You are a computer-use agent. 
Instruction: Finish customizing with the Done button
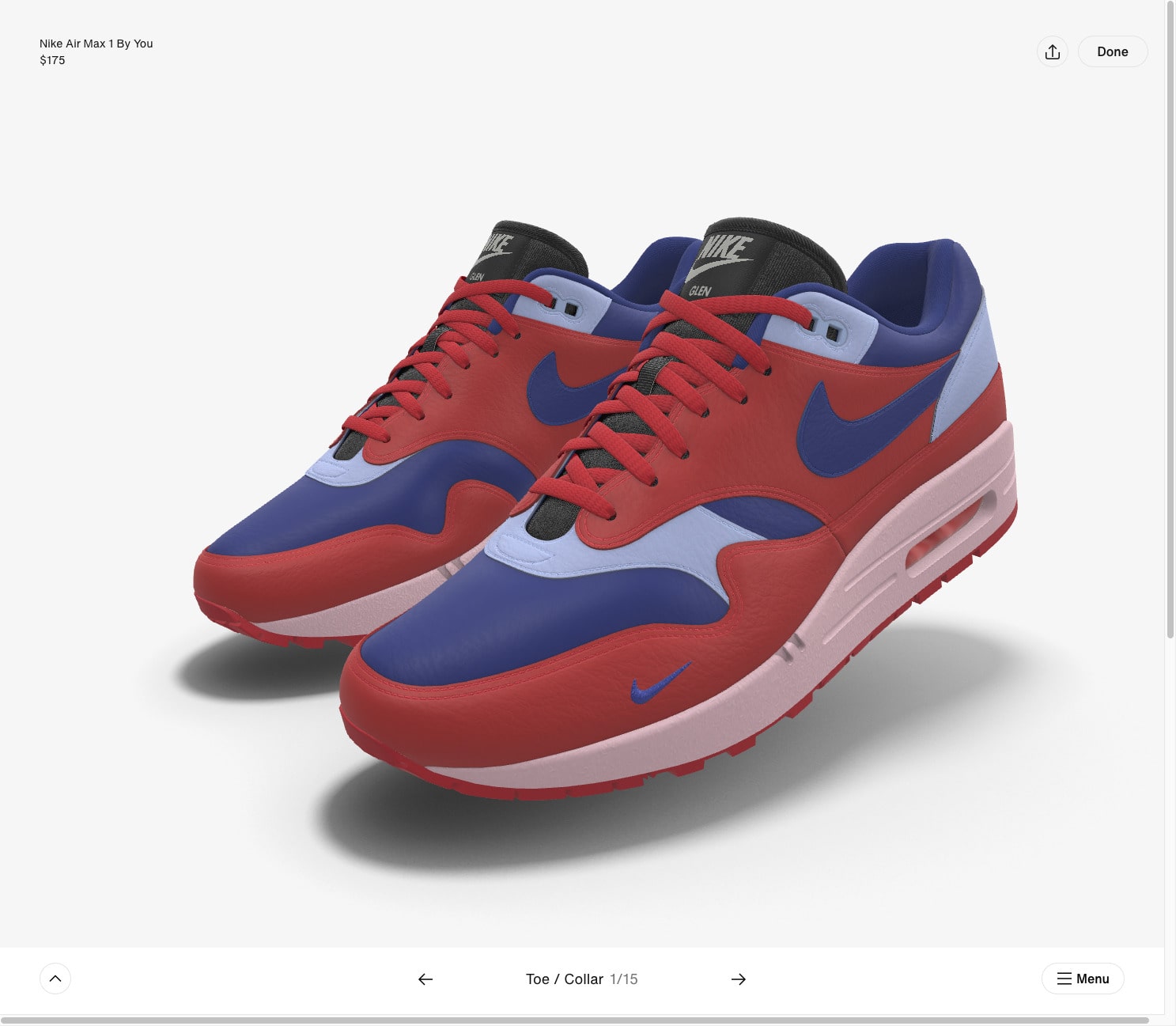click(x=1112, y=51)
